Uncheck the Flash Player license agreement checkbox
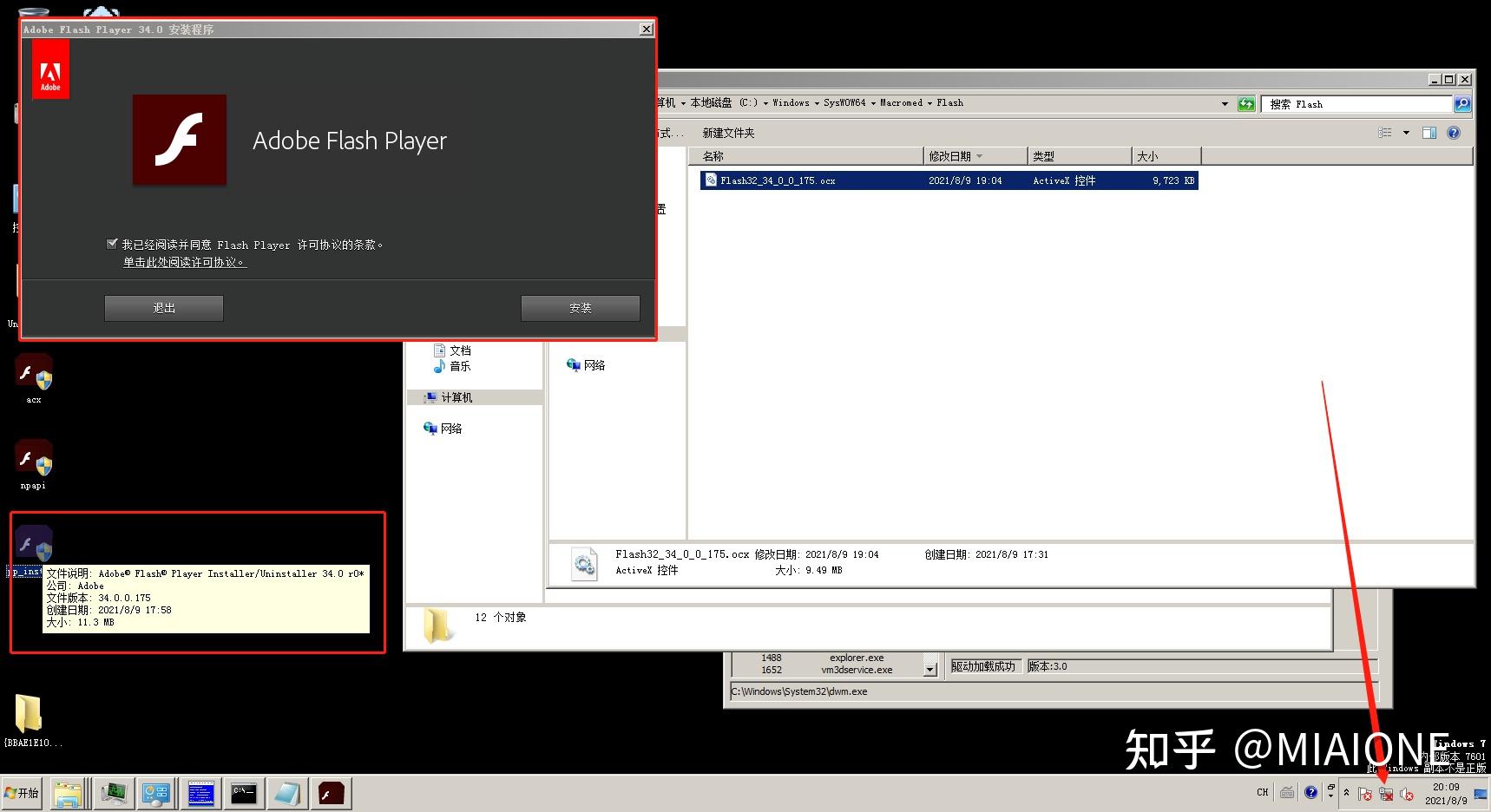The width and height of the screenshot is (1491, 812). point(111,244)
